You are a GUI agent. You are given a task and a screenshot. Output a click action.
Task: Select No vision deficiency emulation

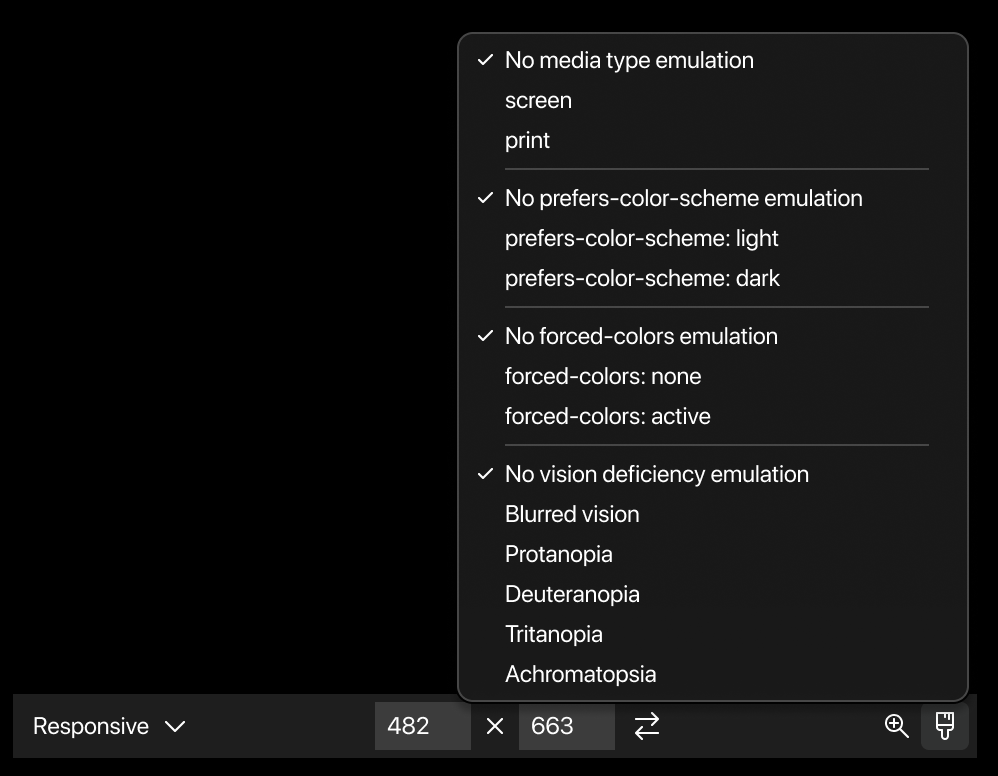[713, 474]
